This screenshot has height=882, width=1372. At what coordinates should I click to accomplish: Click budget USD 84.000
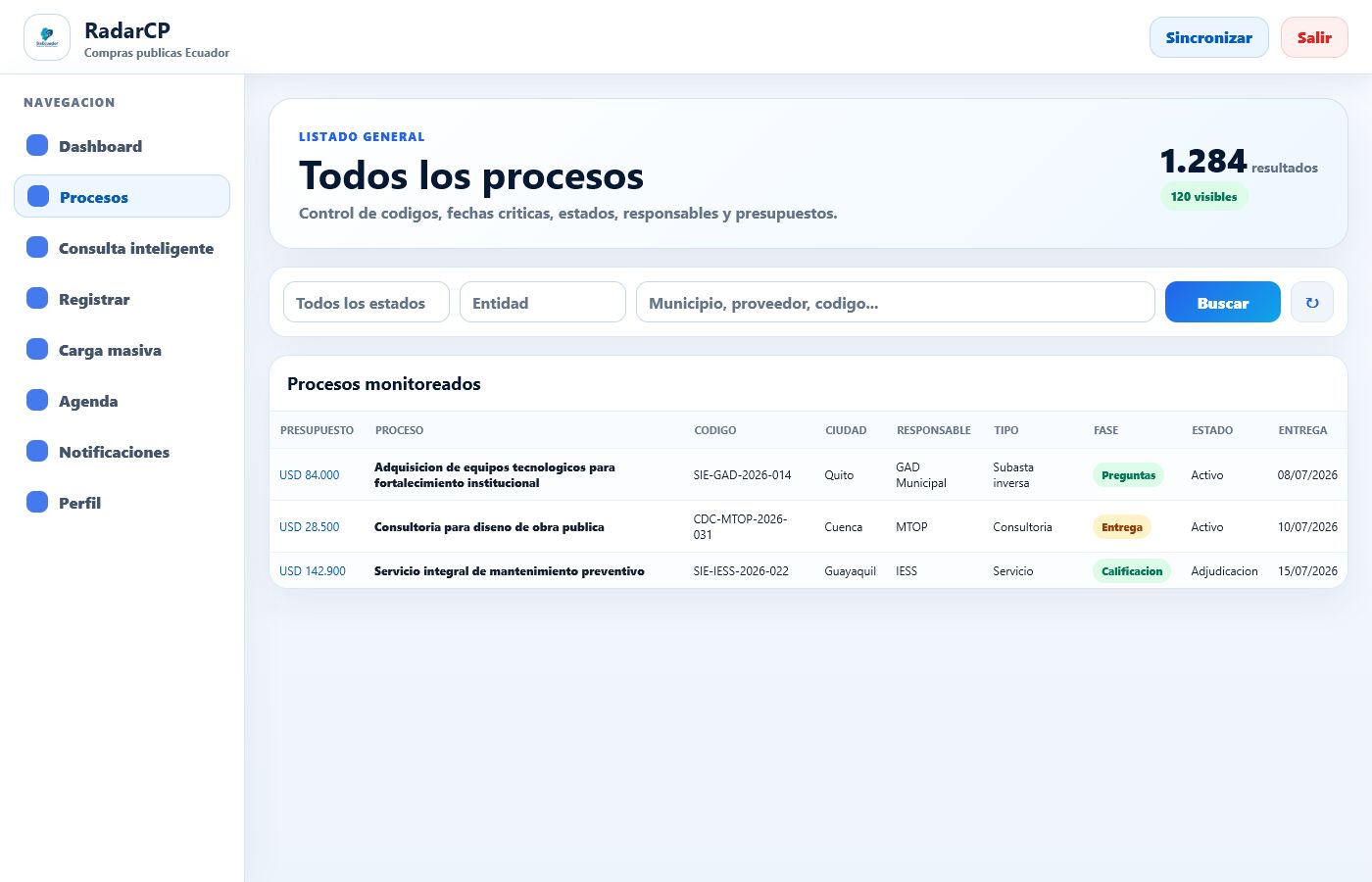[x=309, y=475]
